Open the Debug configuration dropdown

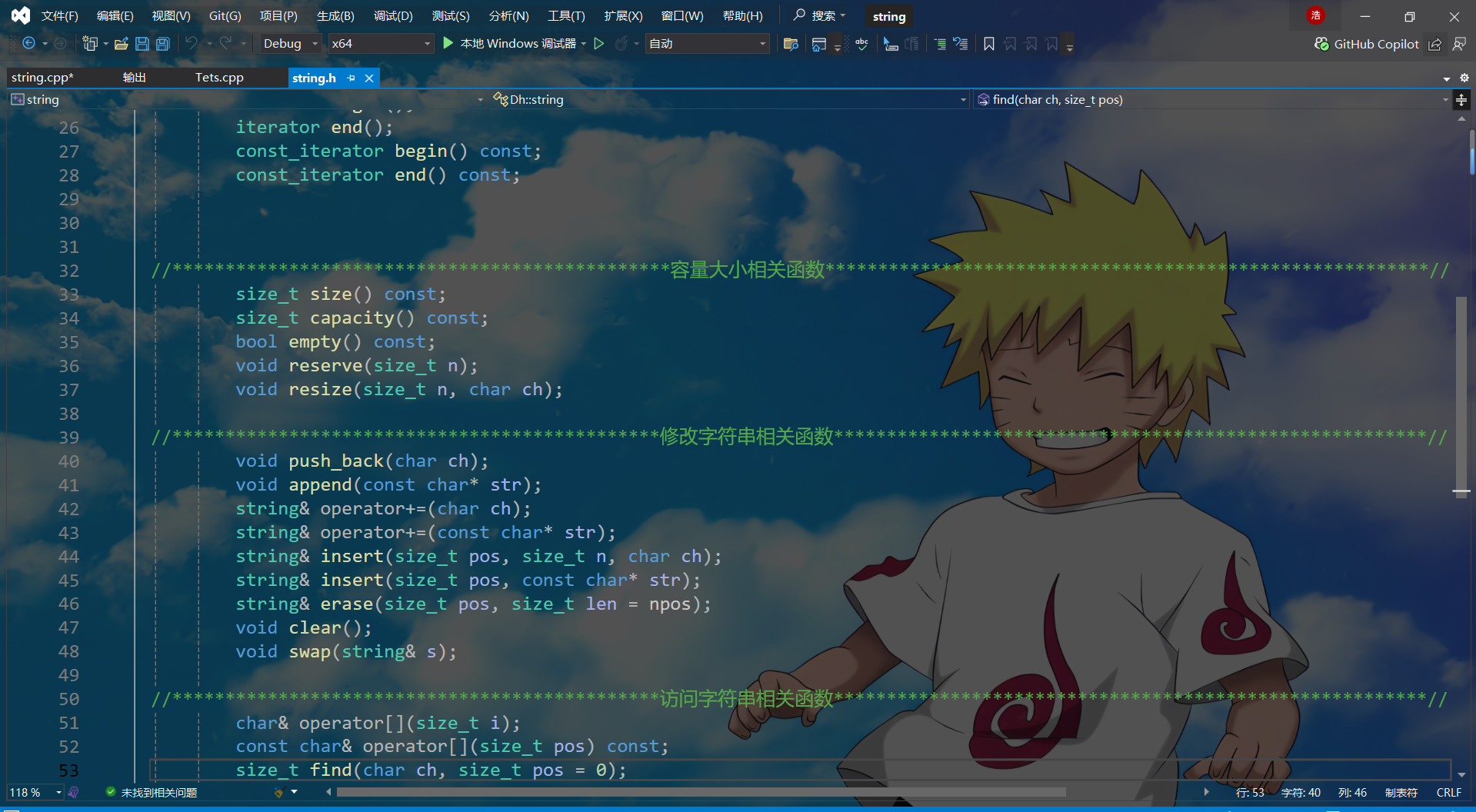(x=290, y=44)
